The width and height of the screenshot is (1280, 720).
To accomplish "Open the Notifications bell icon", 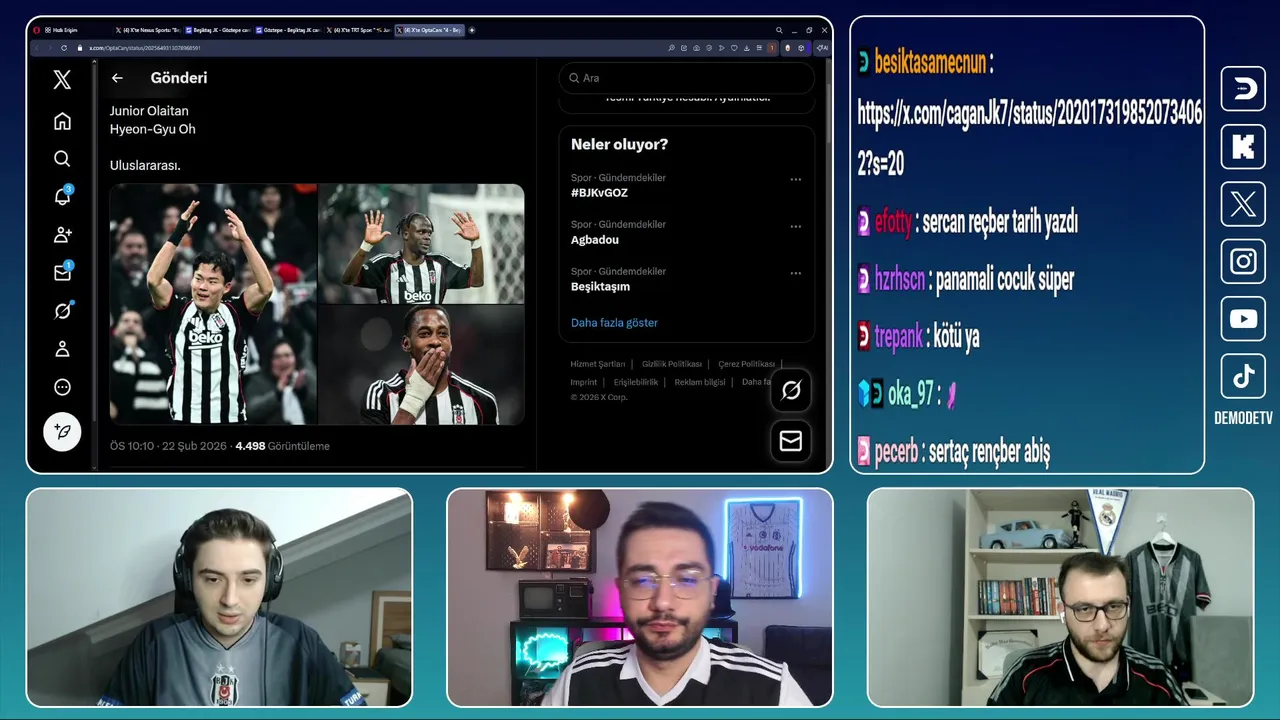I will point(62,196).
